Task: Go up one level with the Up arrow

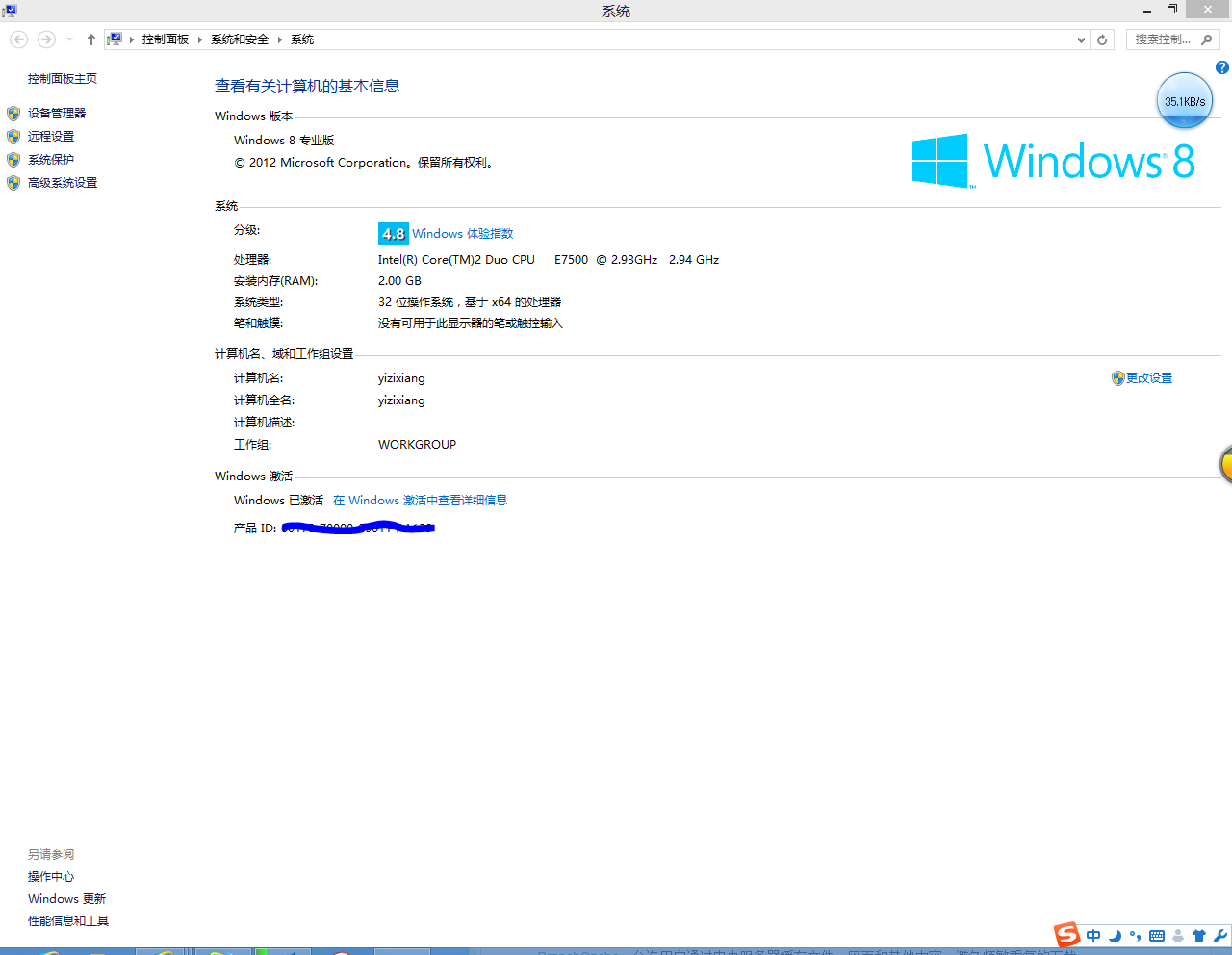Action: pos(91,39)
